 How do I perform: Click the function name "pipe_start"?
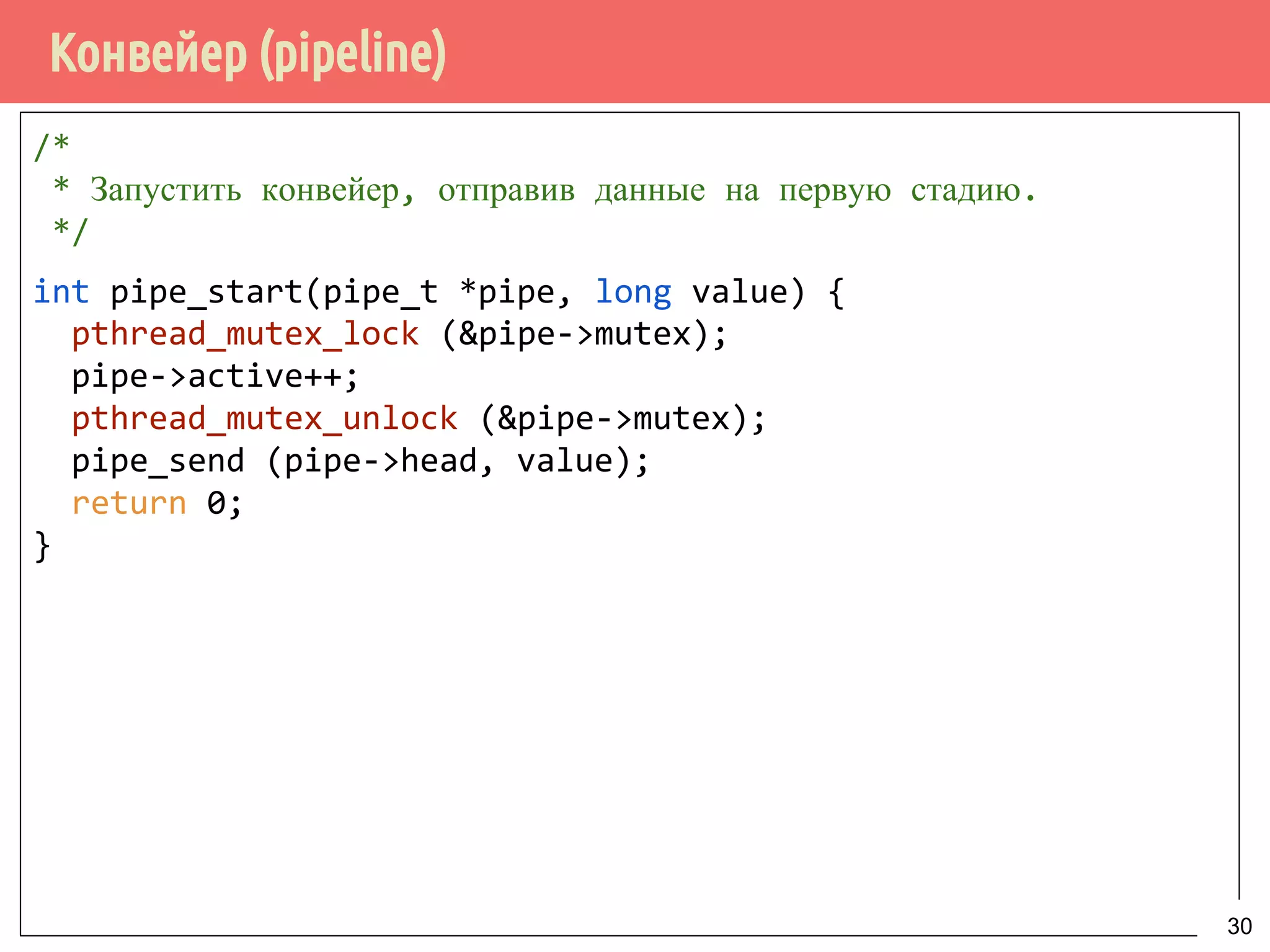206,293
